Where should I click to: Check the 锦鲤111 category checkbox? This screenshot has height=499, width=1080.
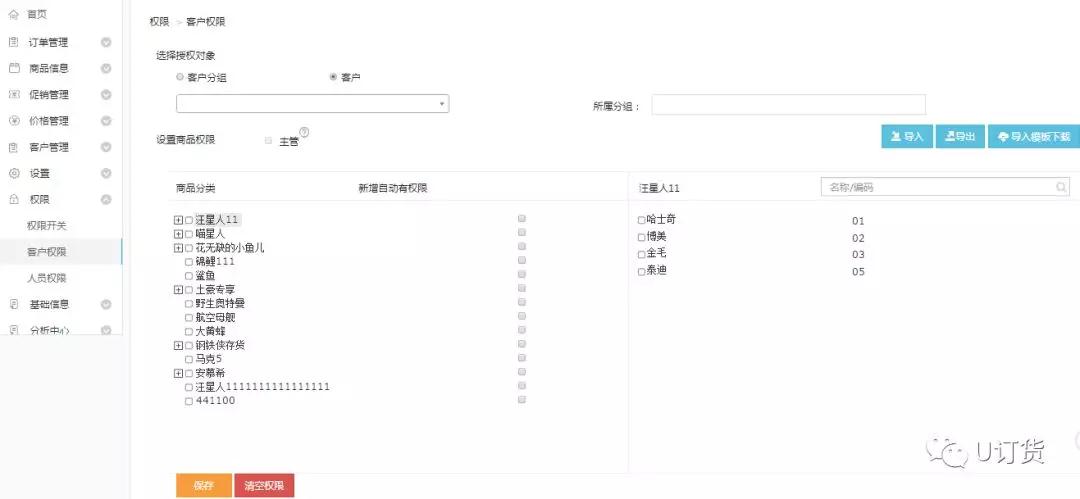click(189, 262)
